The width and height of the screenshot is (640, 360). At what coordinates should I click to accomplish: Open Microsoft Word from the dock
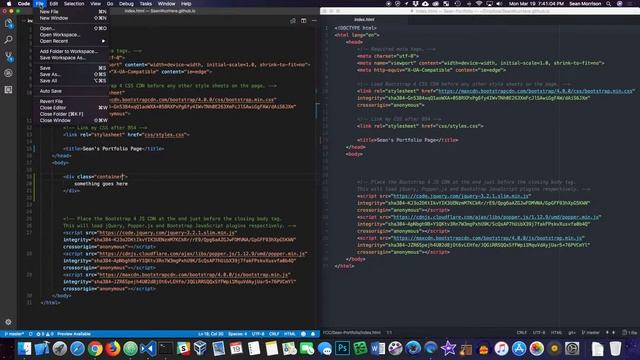pos(378,349)
